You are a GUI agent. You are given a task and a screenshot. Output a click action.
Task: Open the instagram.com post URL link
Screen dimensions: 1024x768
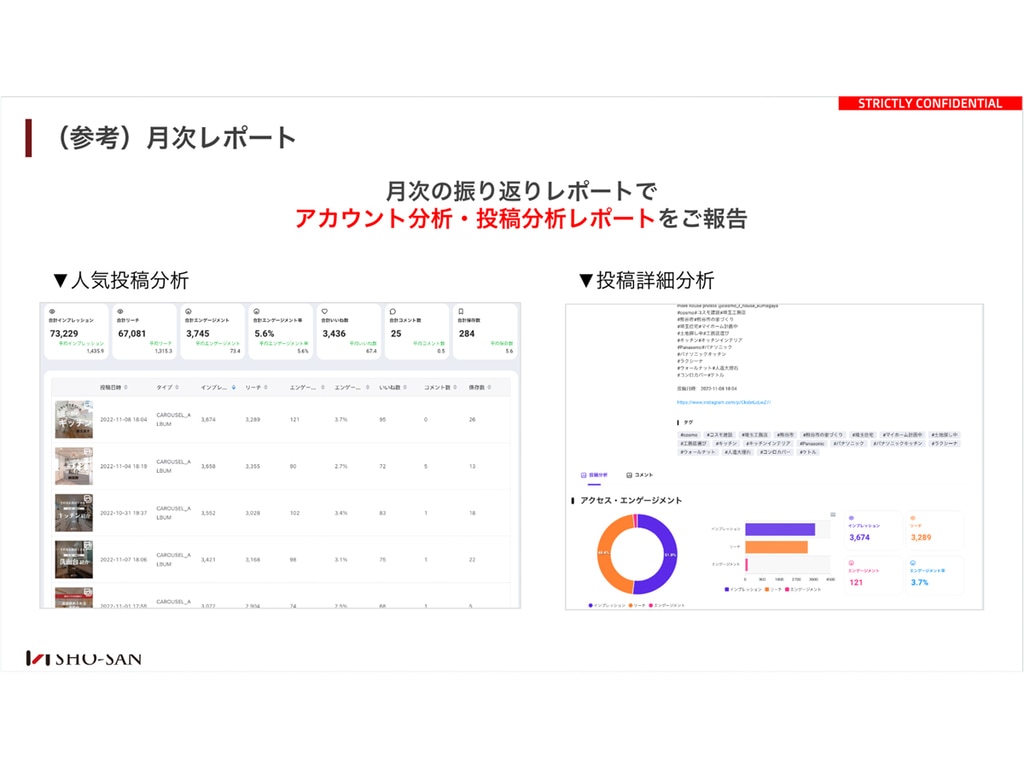click(722, 402)
